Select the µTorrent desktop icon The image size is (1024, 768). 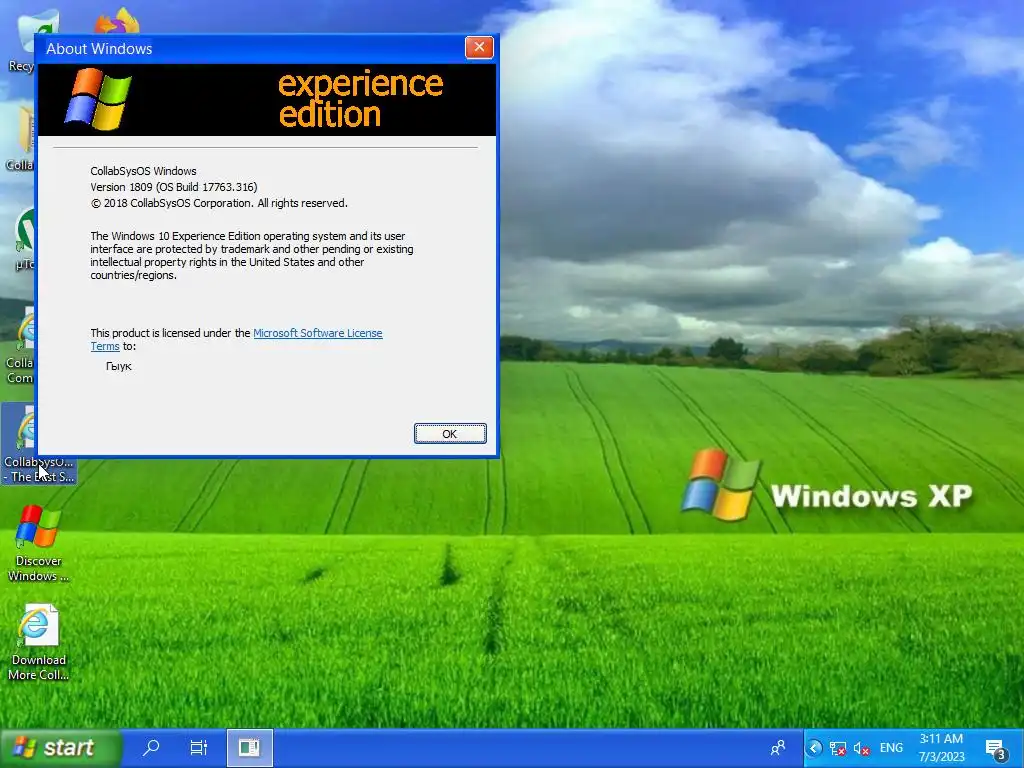25,239
